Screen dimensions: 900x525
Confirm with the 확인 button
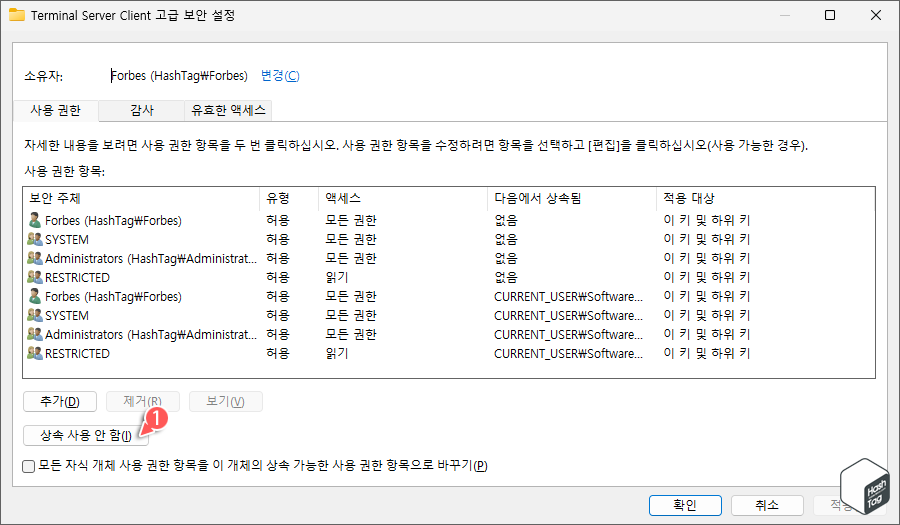(685, 505)
